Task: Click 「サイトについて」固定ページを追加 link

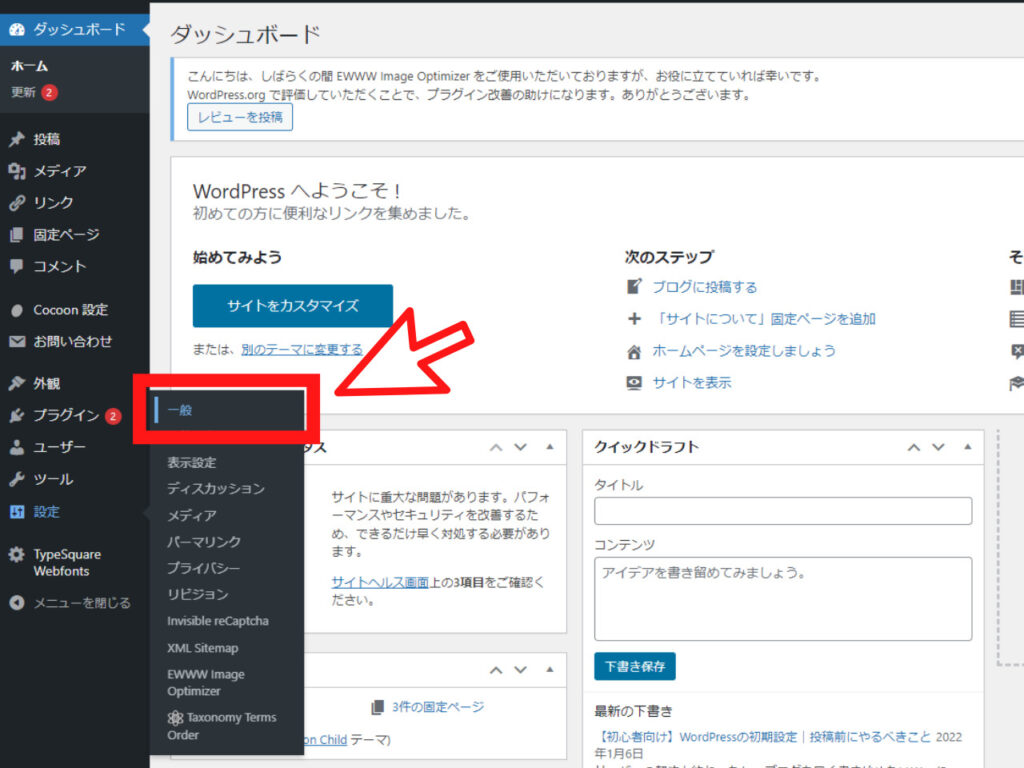Action: 764,319
